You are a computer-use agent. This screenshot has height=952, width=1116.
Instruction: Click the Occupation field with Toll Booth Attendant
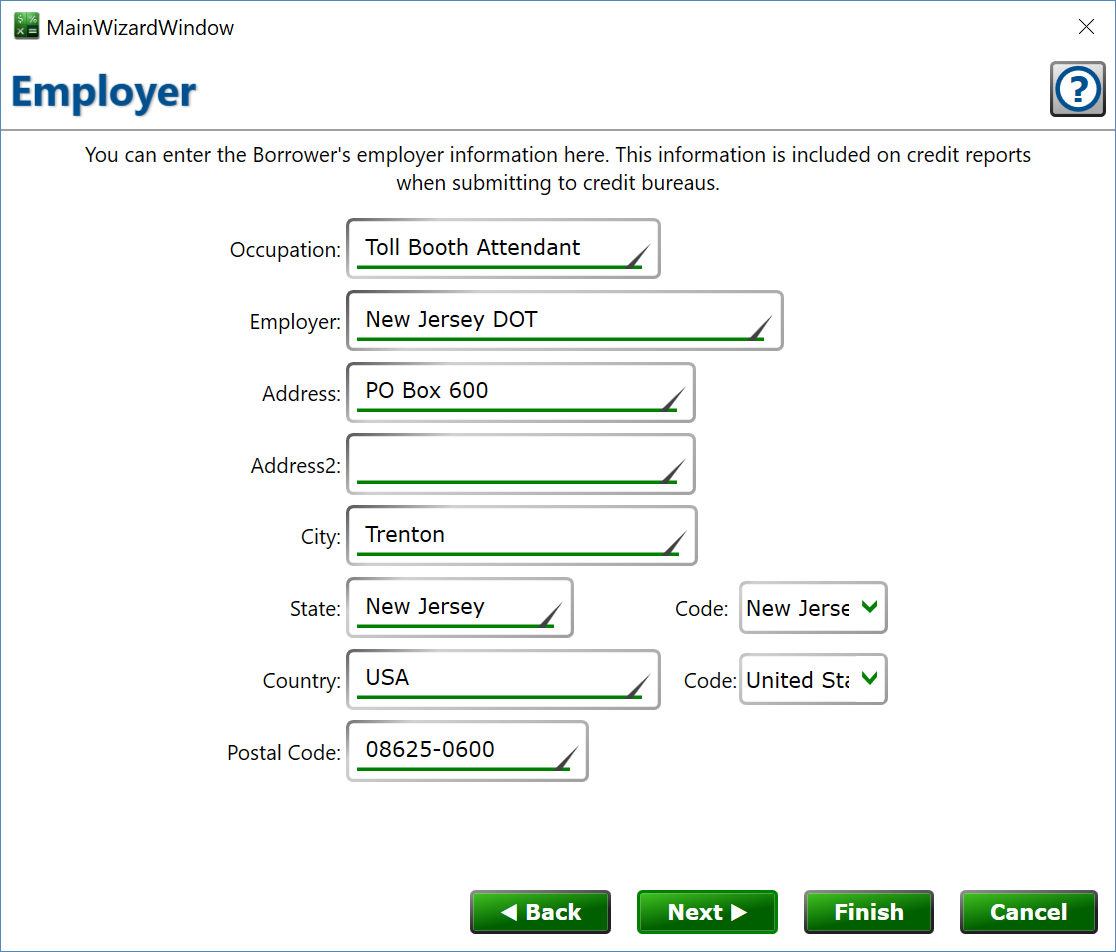[503, 248]
